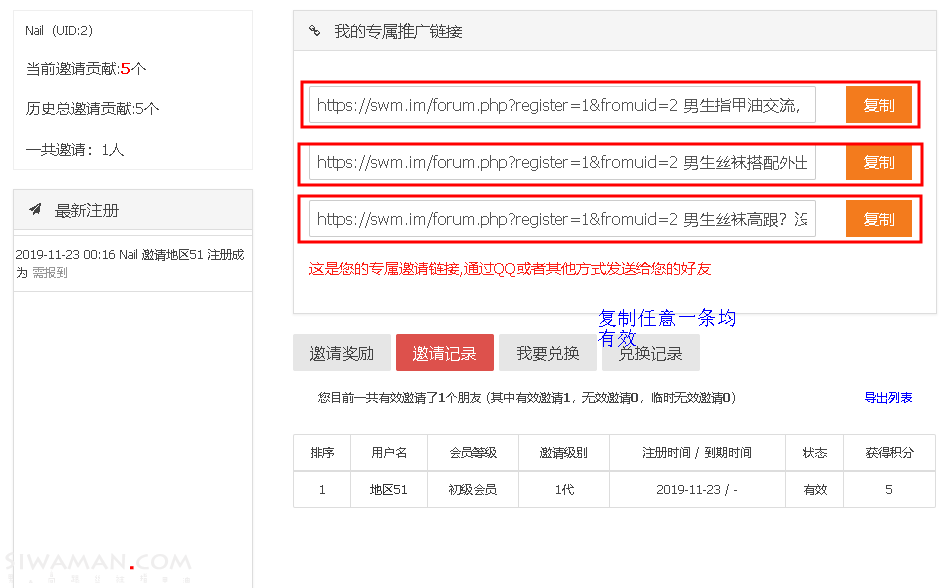Copy the 男生丝袜高跟 invite link
The width and height of the screenshot is (945, 588).
pos(878,219)
